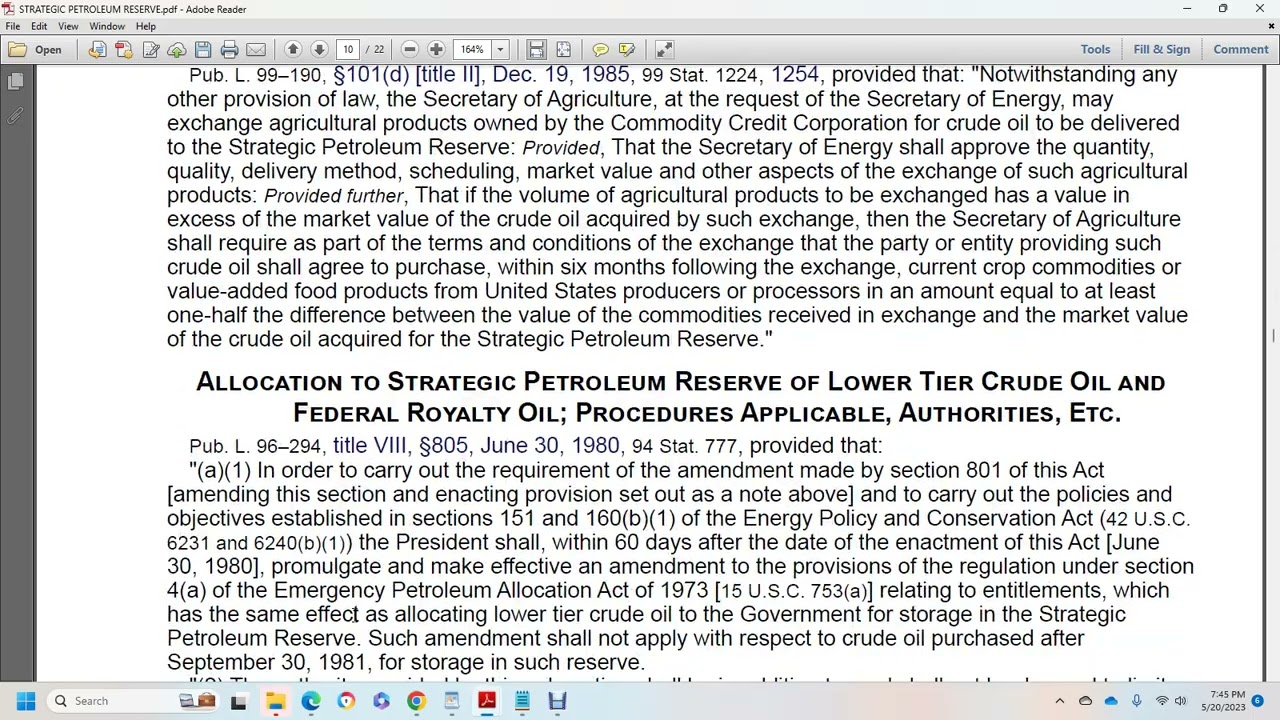Viewport: 1280px width, 720px height.
Task: Zoom out with the minus button
Action: pos(409,49)
